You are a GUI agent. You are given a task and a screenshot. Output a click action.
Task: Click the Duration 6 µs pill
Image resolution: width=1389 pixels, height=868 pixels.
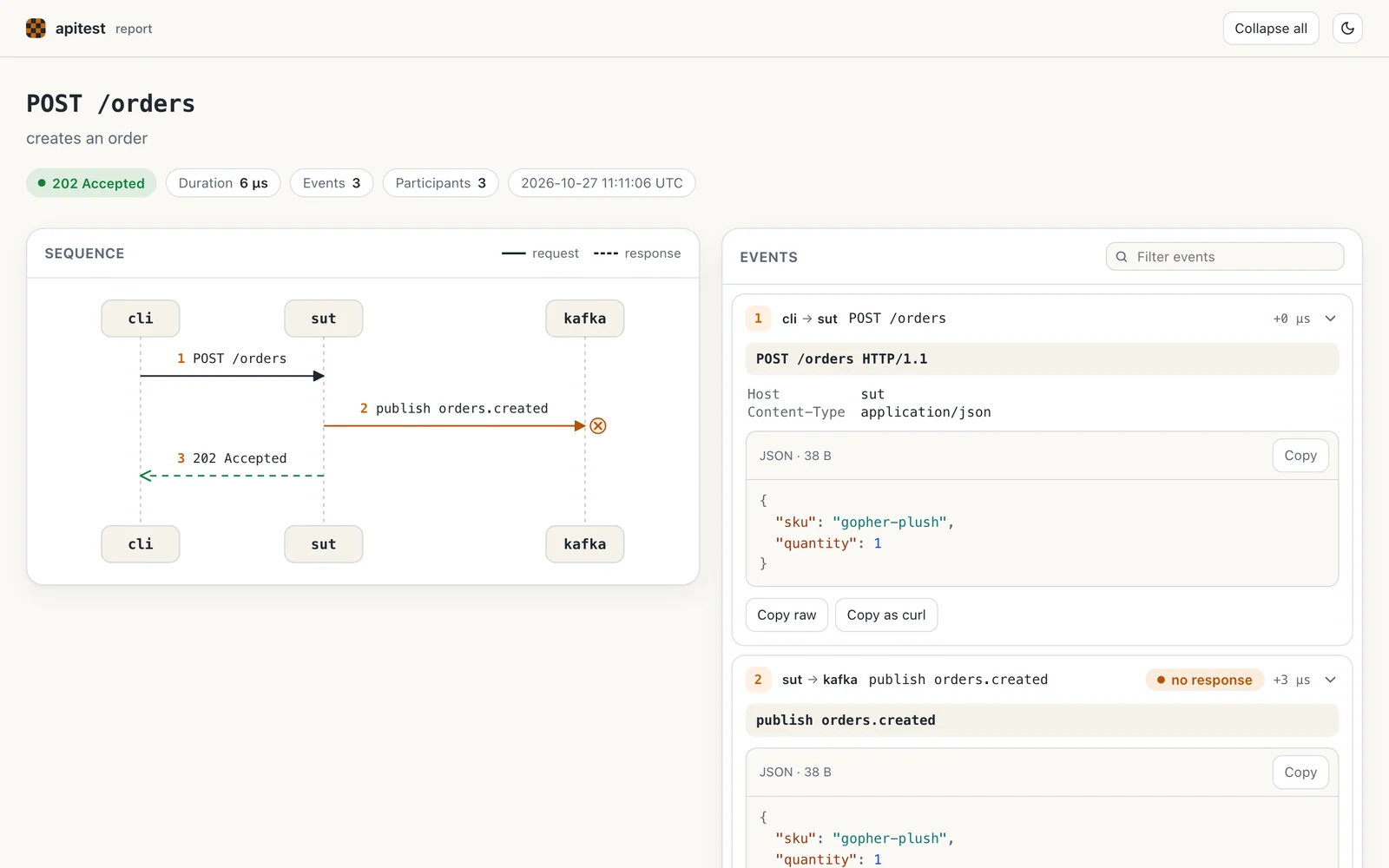(223, 183)
